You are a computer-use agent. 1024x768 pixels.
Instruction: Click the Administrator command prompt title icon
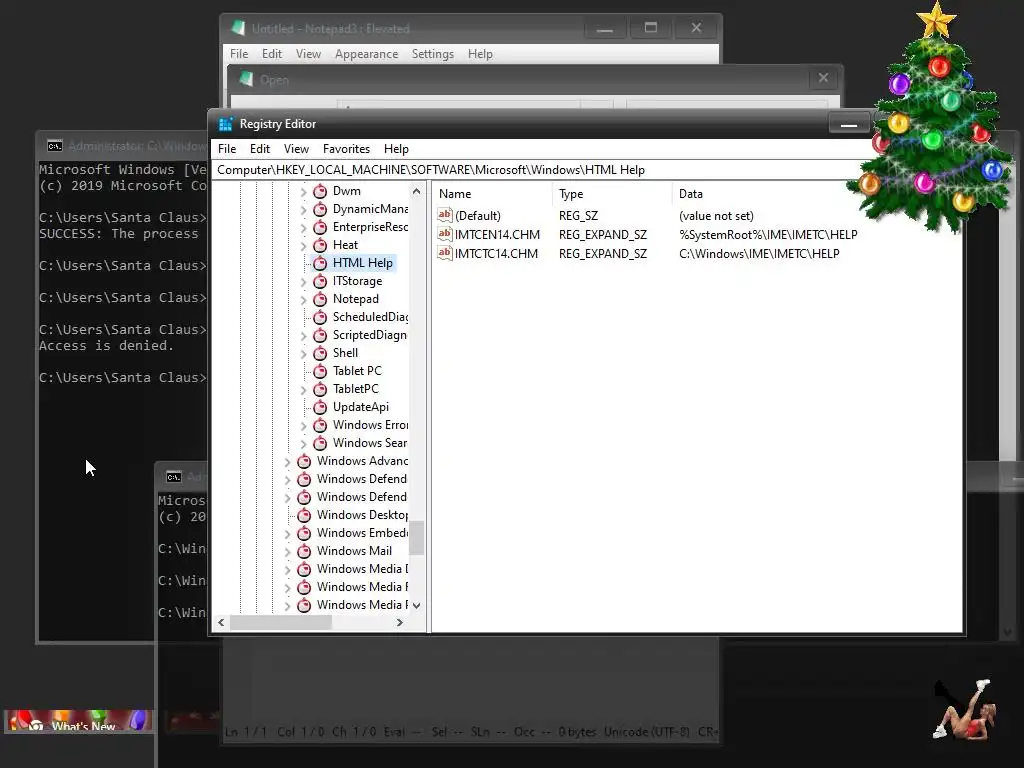pyautogui.click(x=55, y=146)
